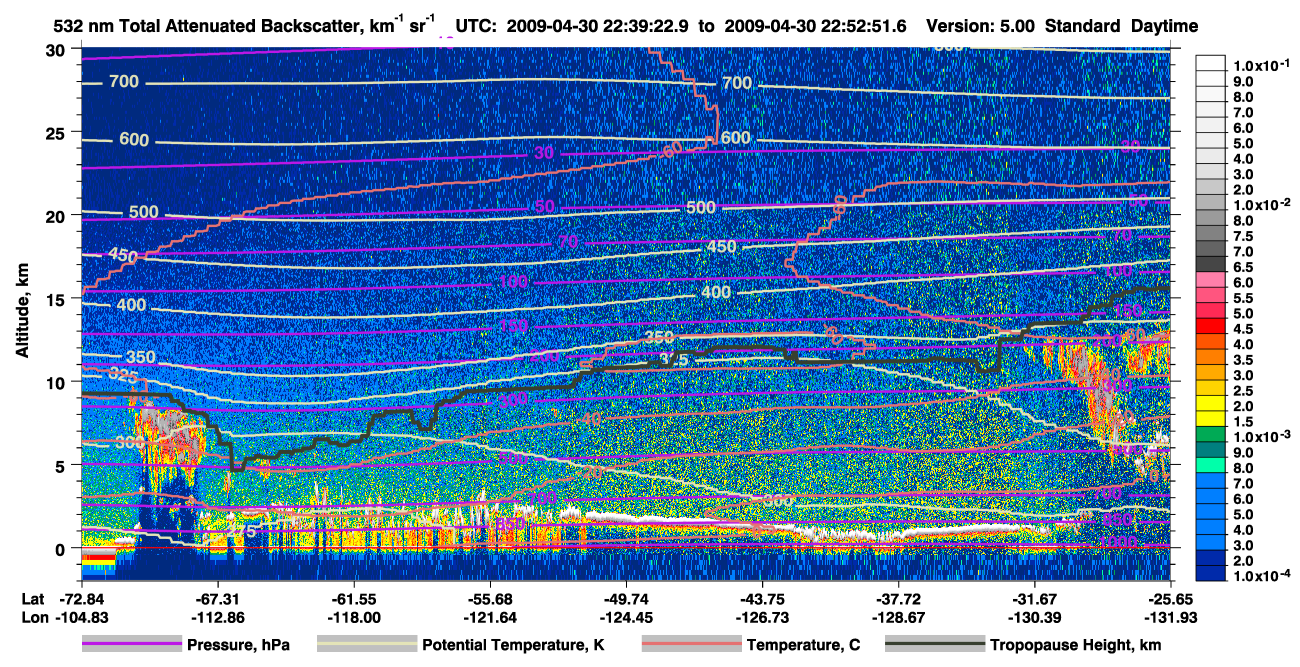The height and width of the screenshot is (667, 1300).
Task: Click the 'Tropopause Height, km' legend label
Action: pyautogui.click(x=1076, y=645)
